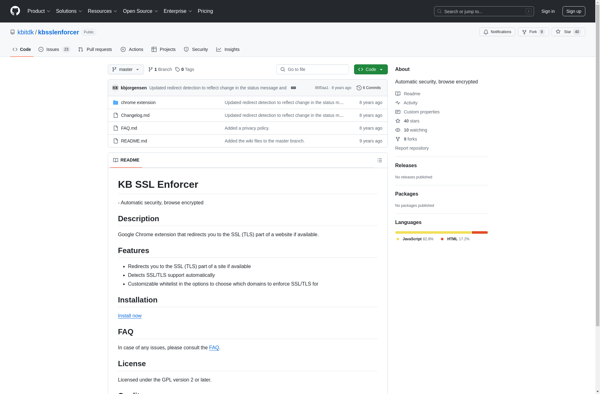The image size is (600, 394).
Task: Switch to the Pull requests tab
Action: tap(95, 49)
